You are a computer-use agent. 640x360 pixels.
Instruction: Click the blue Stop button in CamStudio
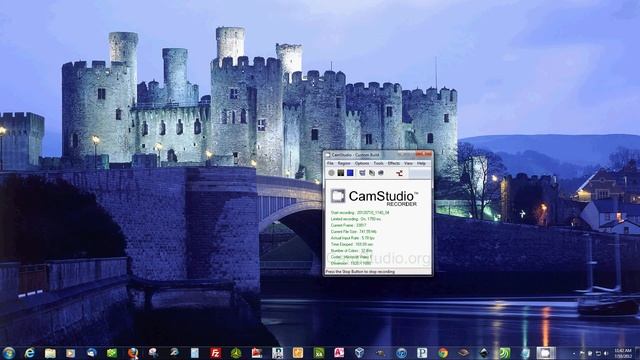[x=350, y=173]
